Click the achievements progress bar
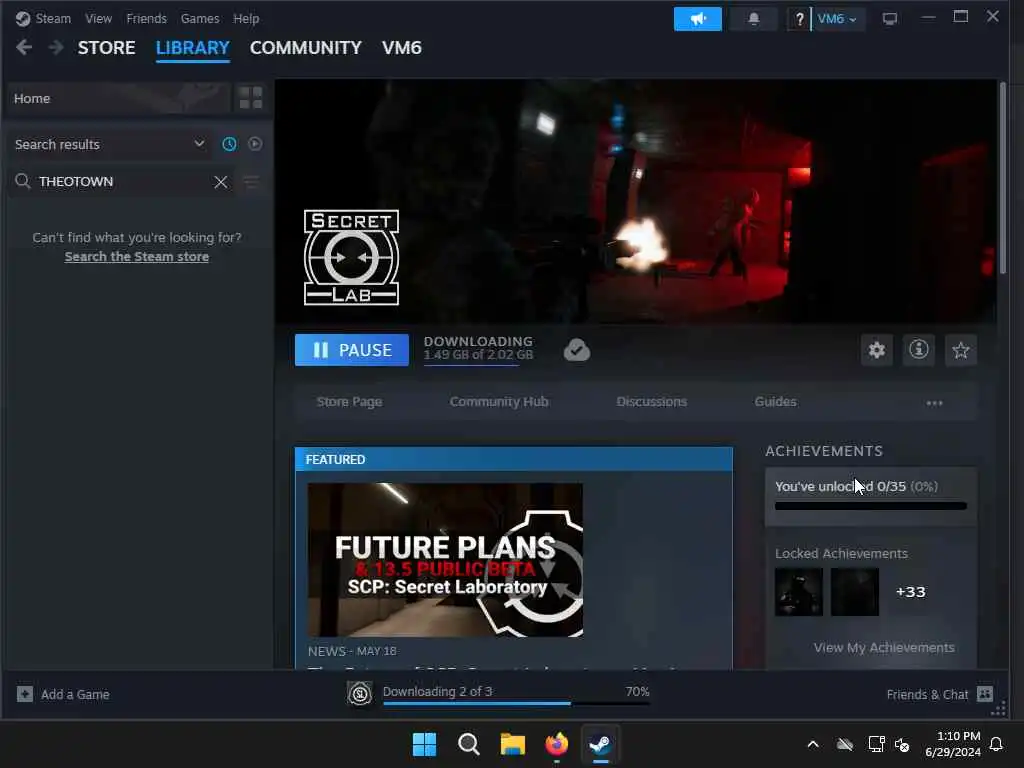This screenshot has height=768, width=1024. coord(871,506)
